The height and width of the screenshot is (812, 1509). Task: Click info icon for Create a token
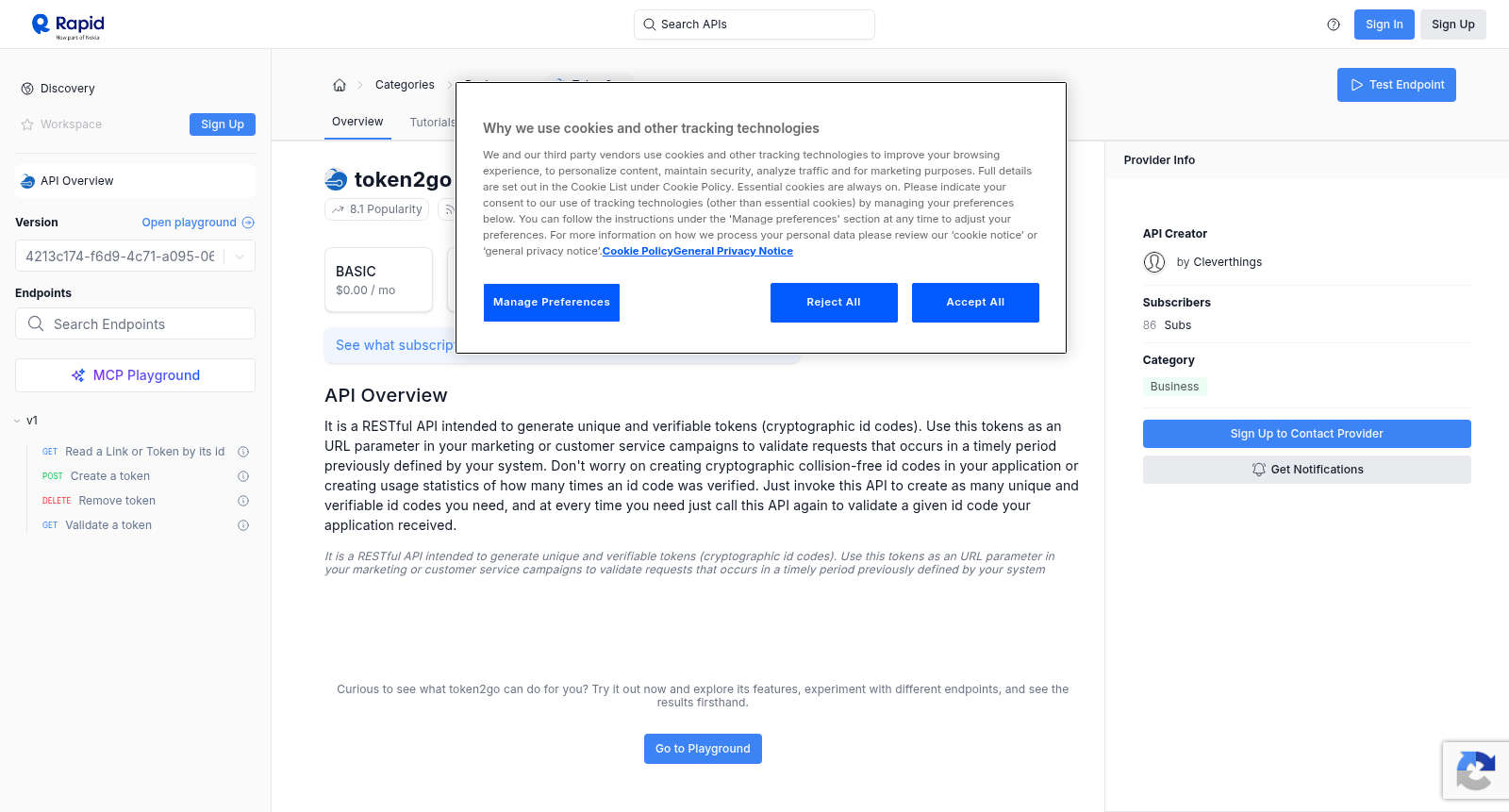[243, 476]
